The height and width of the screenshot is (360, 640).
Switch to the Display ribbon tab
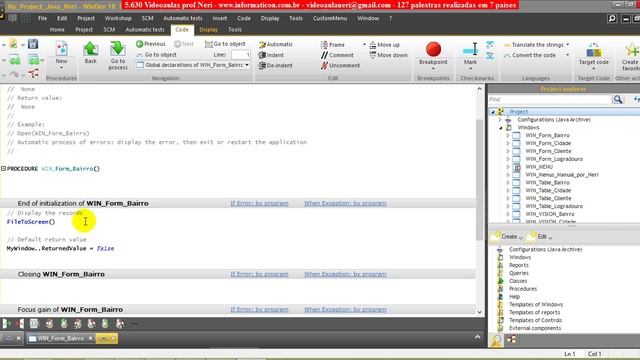pyautogui.click(x=209, y=29)
